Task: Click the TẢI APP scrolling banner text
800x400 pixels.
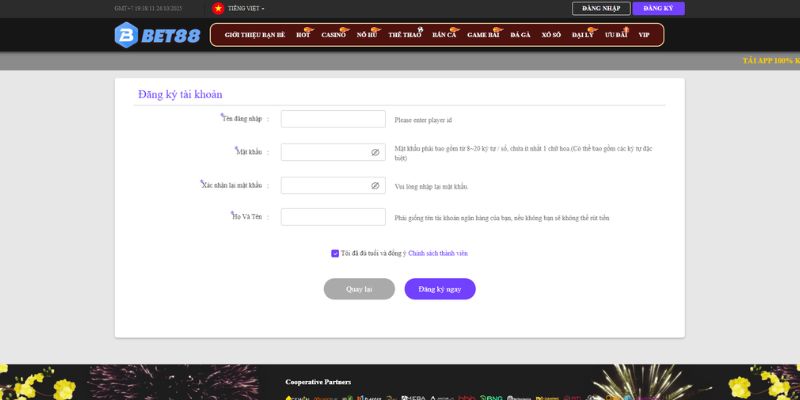Action: click(x=771, y=61)
